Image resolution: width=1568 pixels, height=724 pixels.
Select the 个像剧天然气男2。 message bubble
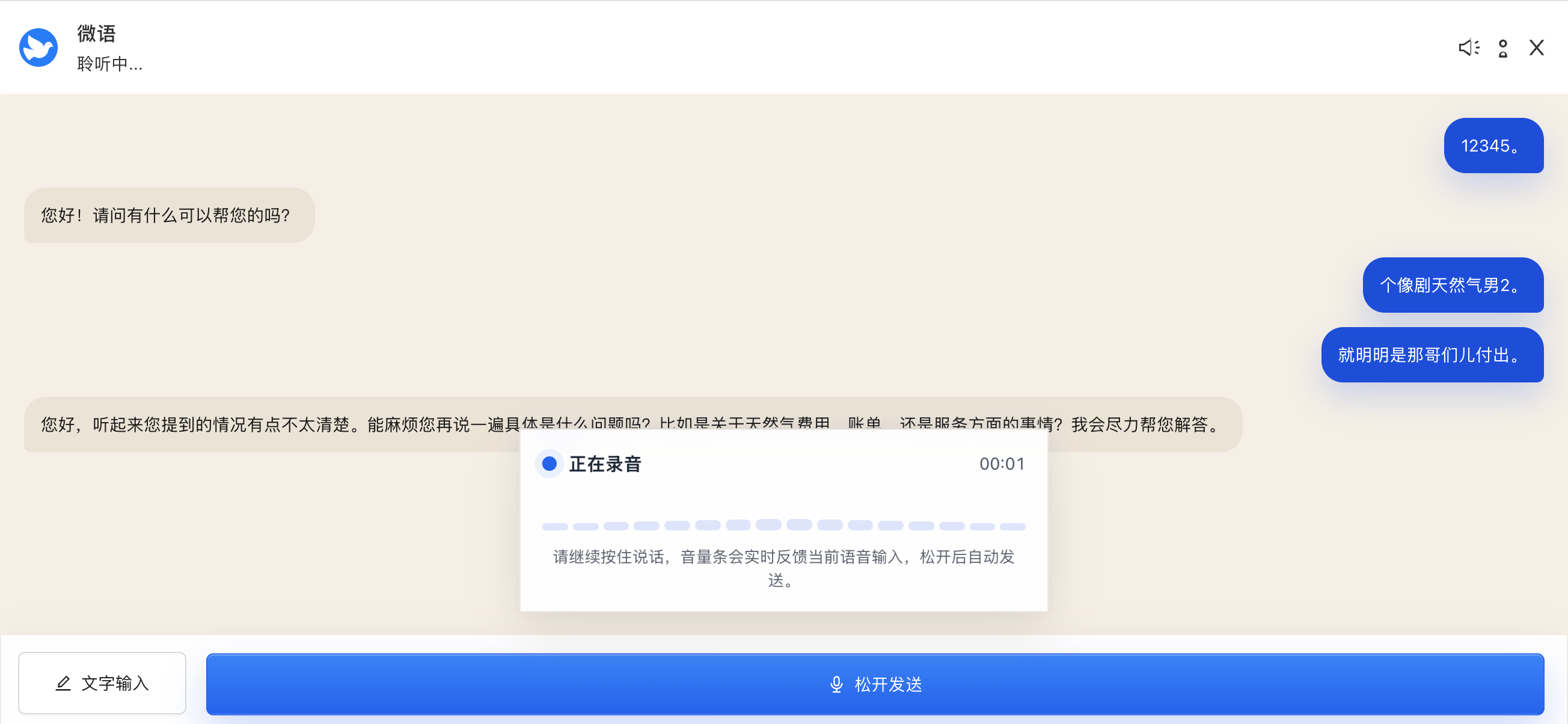click(x=1453, y=285)
